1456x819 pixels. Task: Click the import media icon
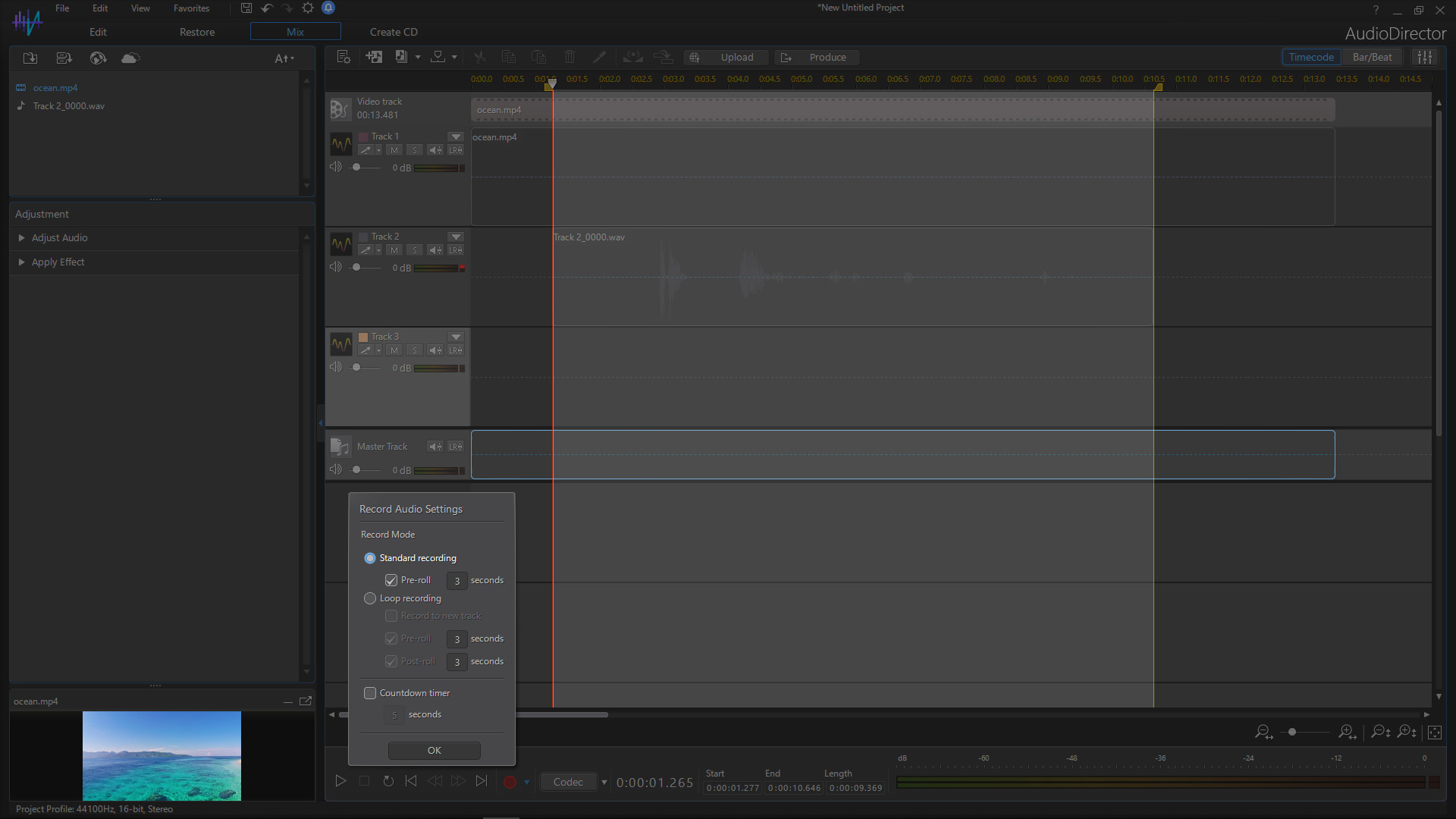click(30, 58)
